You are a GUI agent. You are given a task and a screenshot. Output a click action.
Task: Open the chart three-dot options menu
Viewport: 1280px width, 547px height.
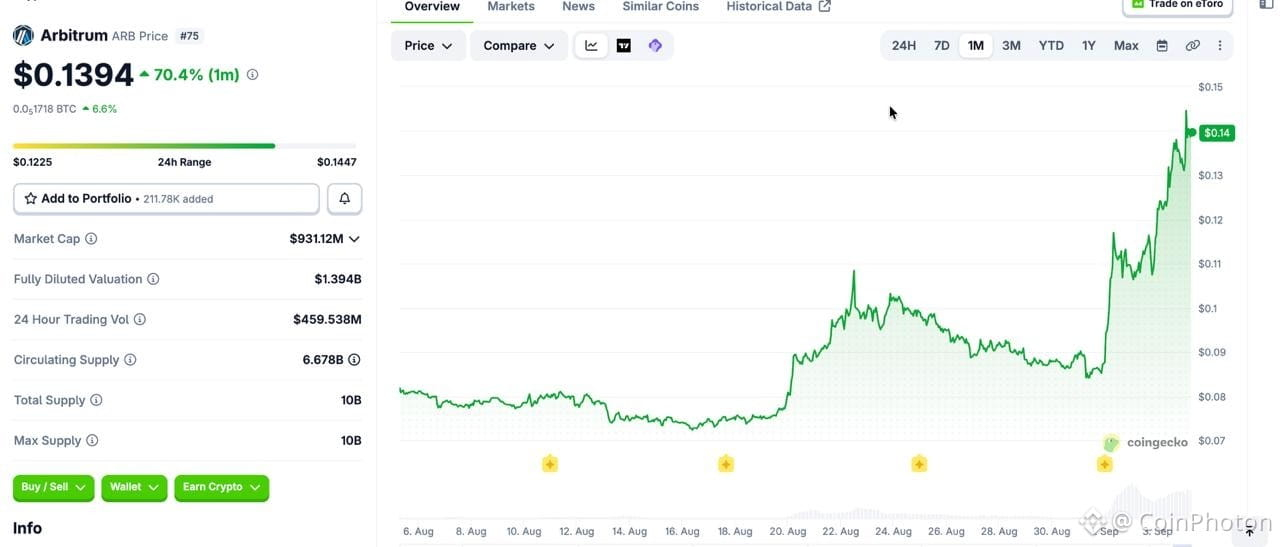(x=1220, y=46)
